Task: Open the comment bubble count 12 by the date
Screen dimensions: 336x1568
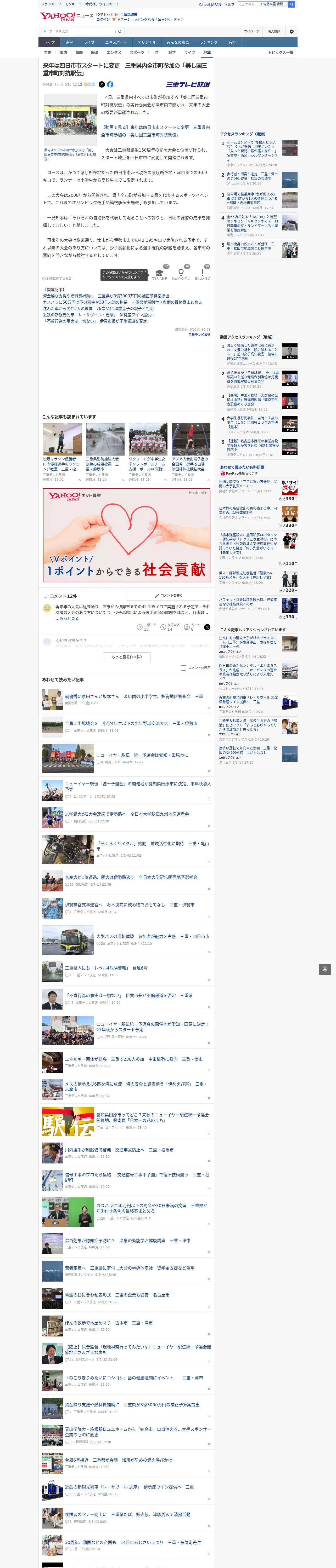Action: pyautogui.click(x=77, y=85)
